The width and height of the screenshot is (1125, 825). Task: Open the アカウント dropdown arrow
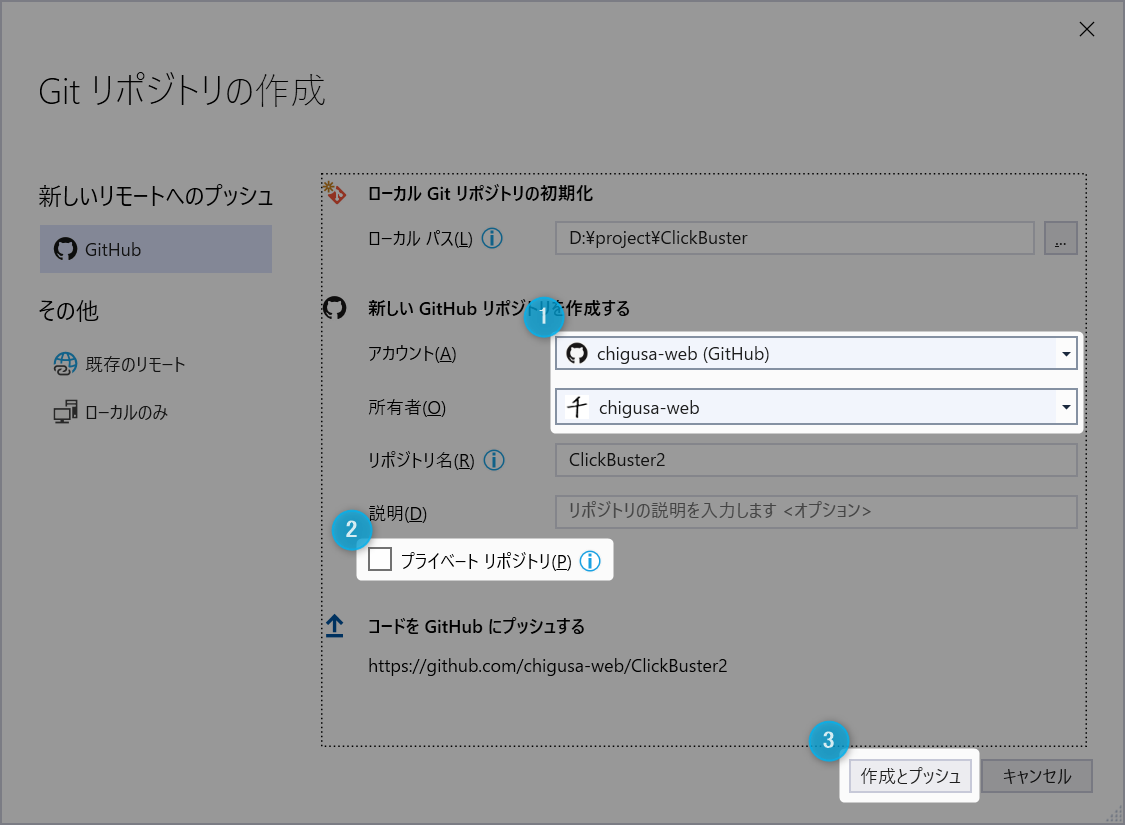tap(1066, 354)
